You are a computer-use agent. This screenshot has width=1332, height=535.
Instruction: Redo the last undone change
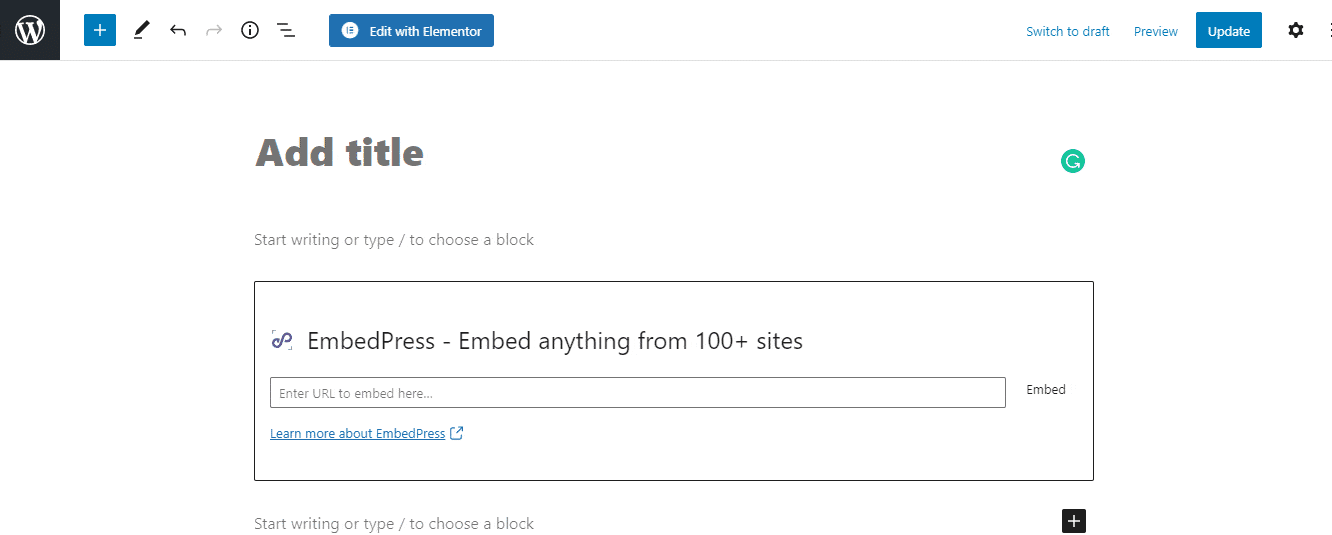click(x=214, y=30)
